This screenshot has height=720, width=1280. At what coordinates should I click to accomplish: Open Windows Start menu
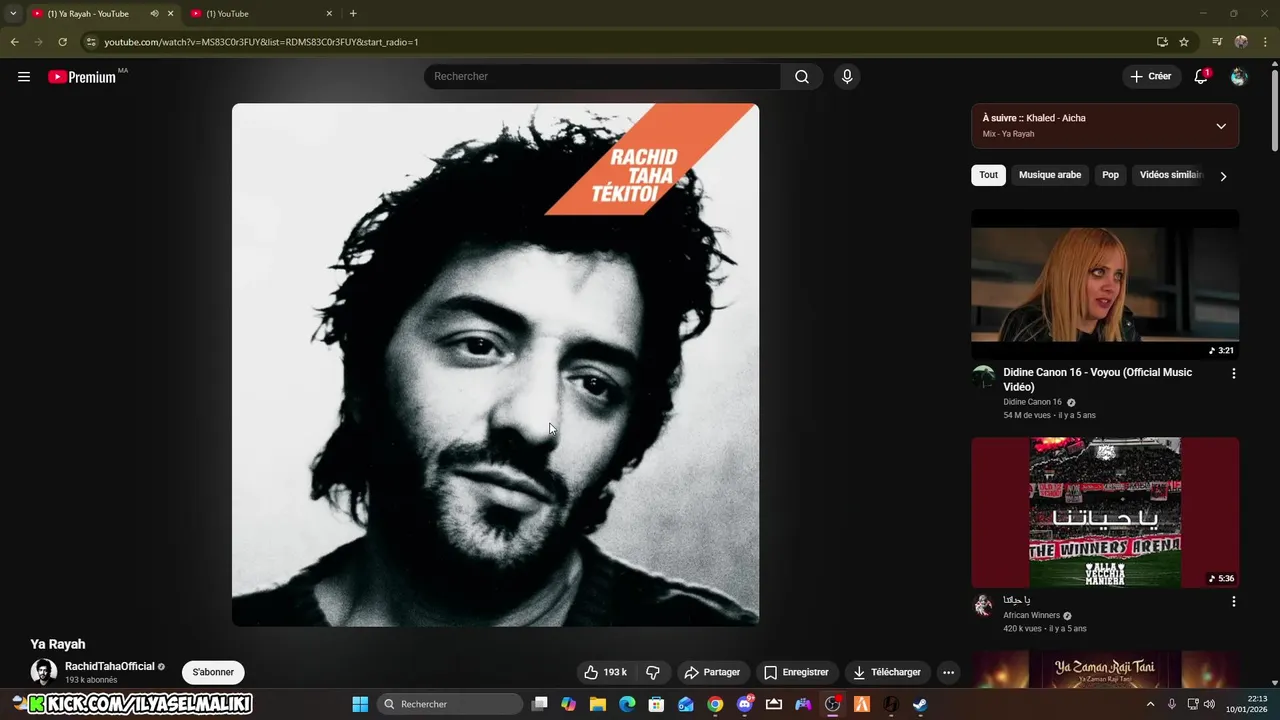[360, 704]
